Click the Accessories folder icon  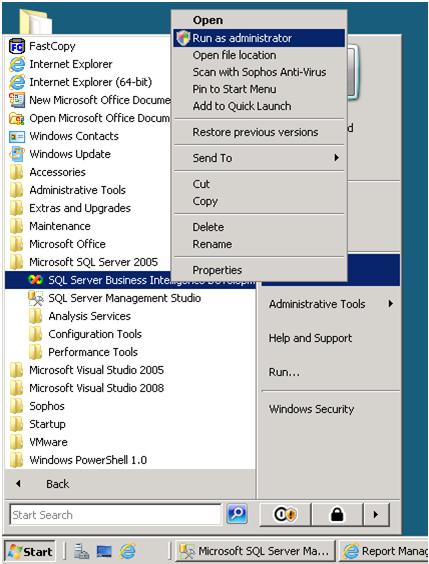point(17,172)
